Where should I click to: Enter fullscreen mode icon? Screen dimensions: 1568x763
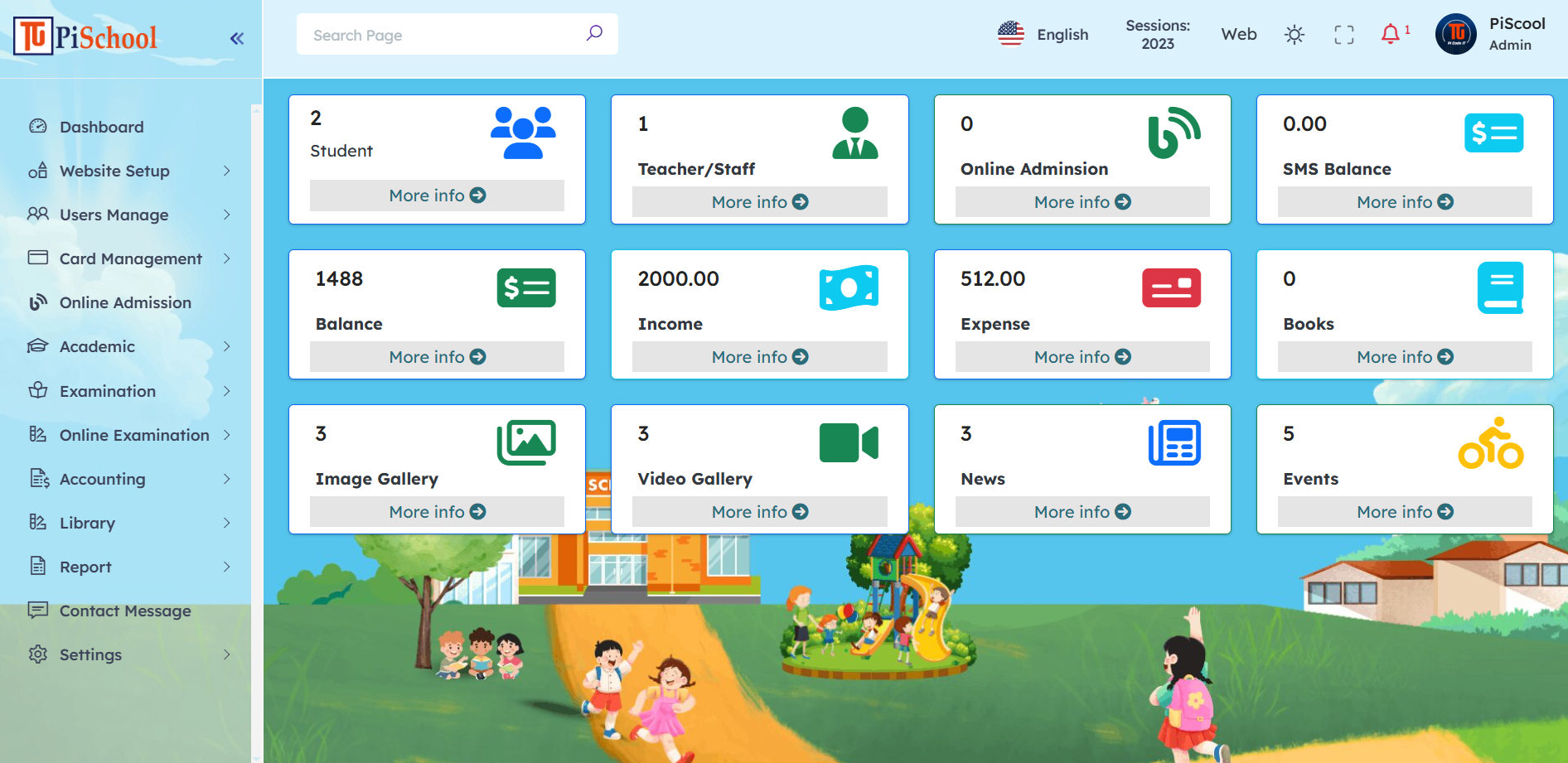tap(1344, 35)
